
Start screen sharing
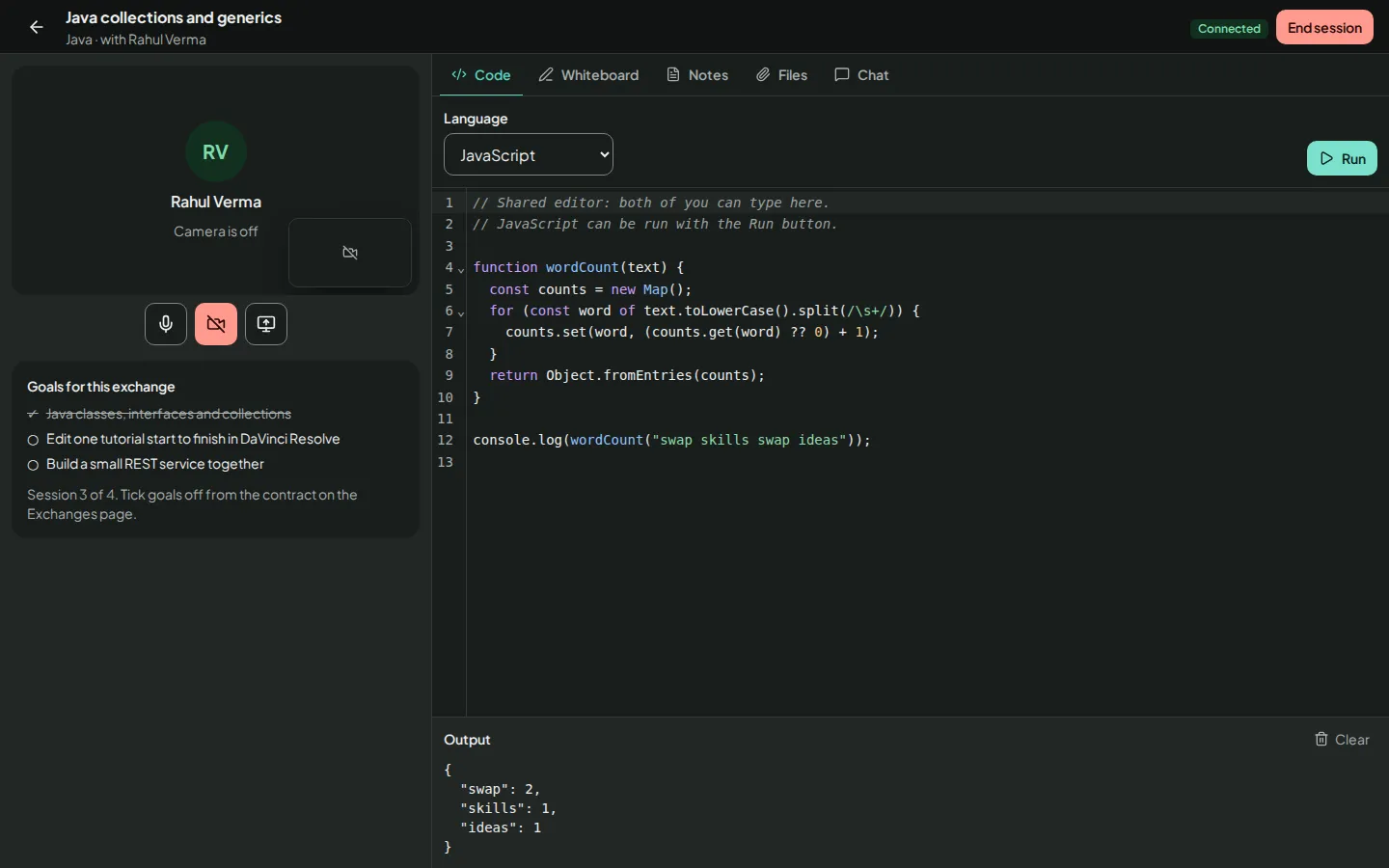click(266, 324)
